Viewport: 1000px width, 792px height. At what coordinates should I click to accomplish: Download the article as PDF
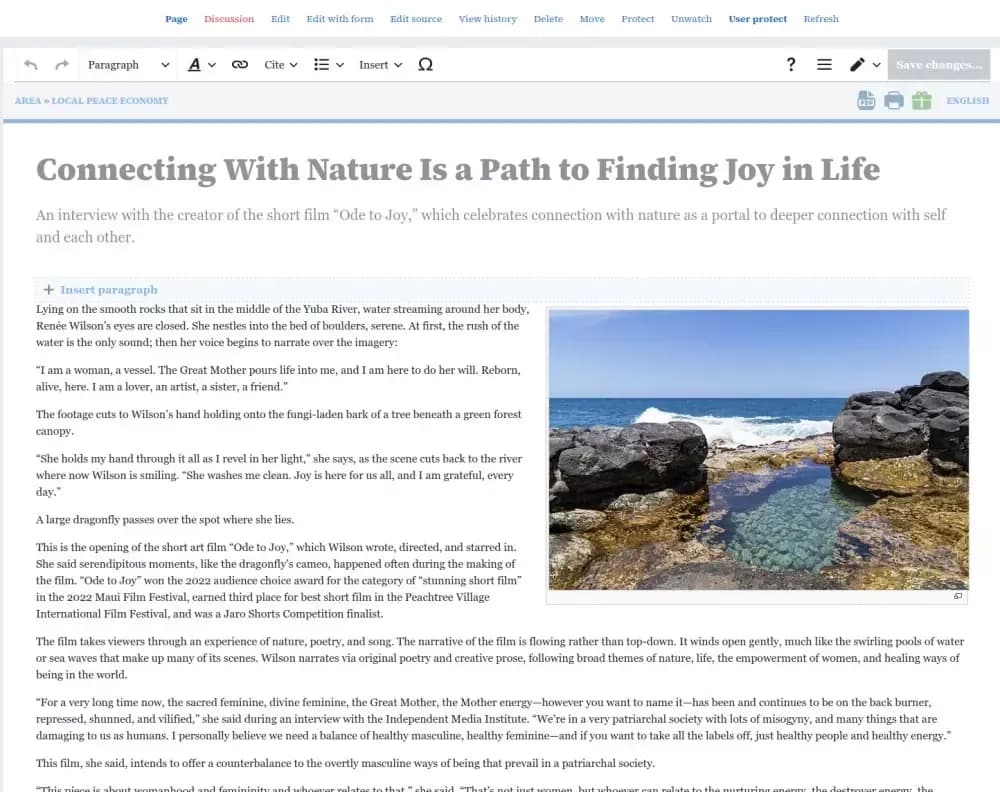point(865,100)
